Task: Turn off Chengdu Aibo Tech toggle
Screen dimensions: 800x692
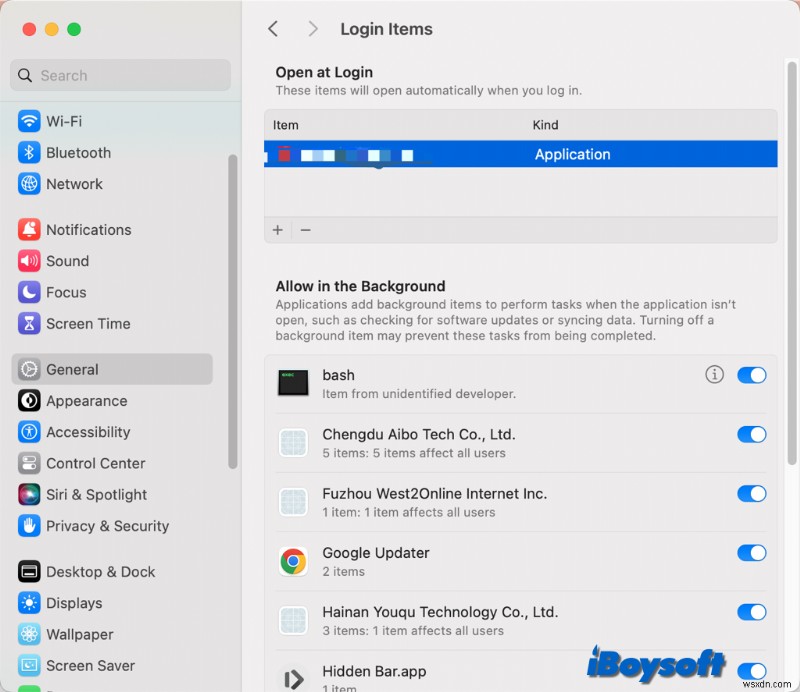Action: (752, 434)
